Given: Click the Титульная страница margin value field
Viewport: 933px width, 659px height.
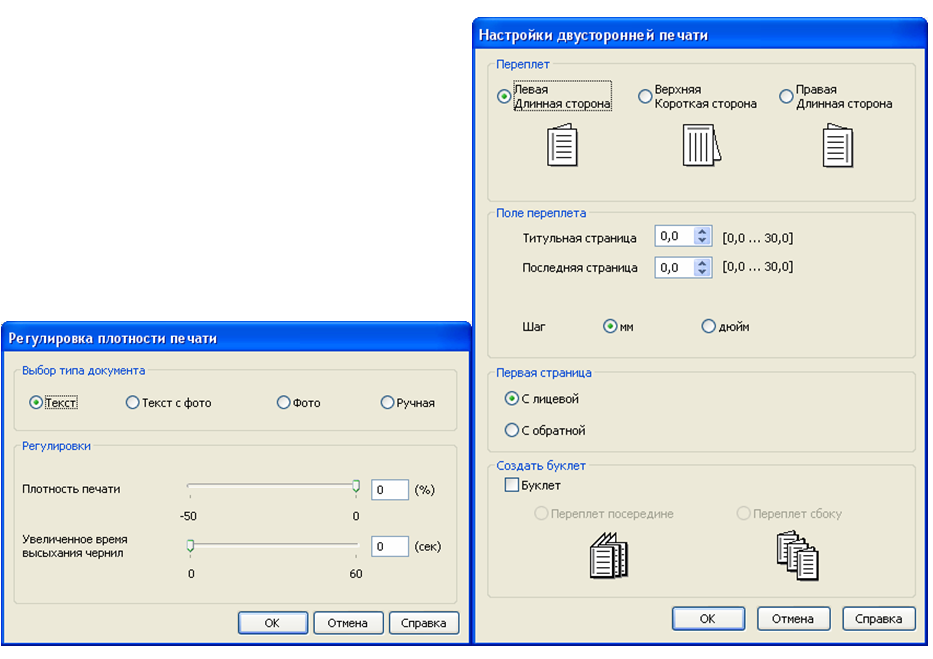Looking at the screenshot, I should tap(675, 236).
